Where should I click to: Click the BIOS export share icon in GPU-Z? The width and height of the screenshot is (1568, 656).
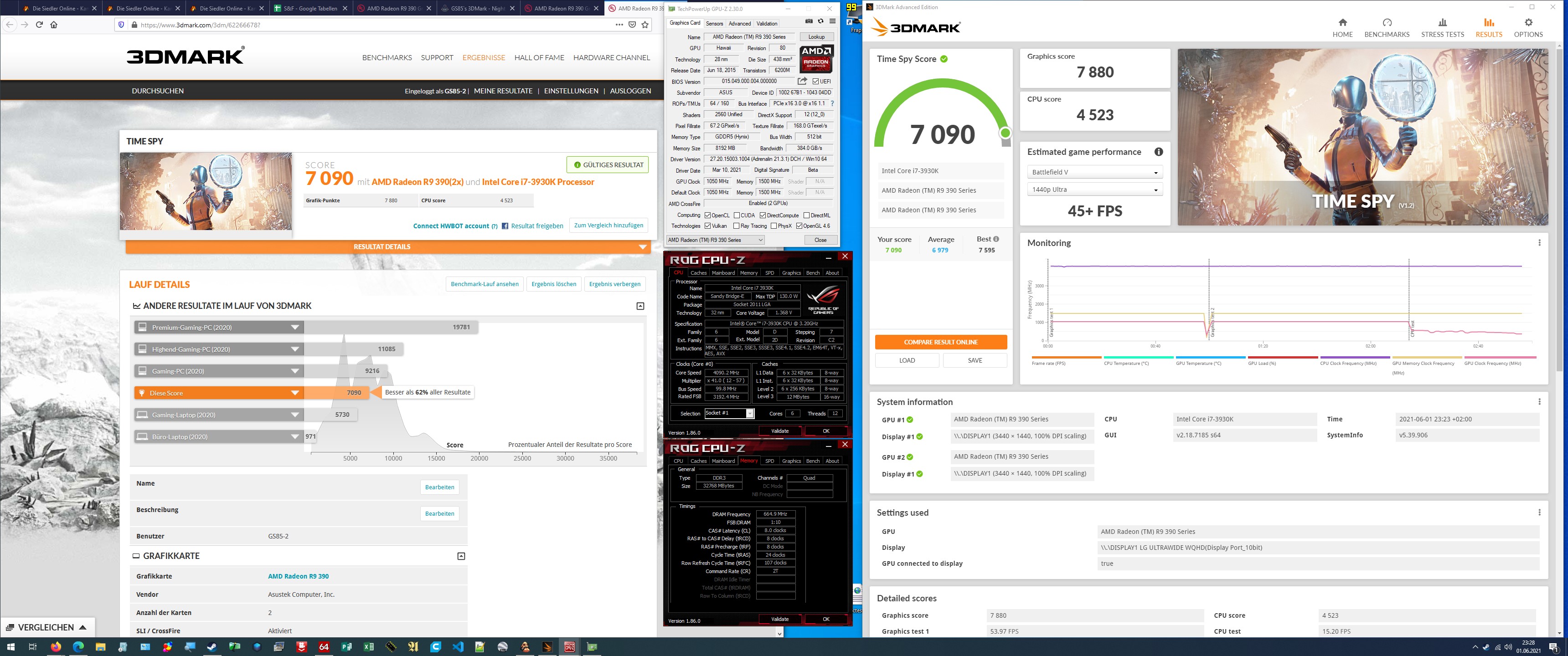(802, 81)
